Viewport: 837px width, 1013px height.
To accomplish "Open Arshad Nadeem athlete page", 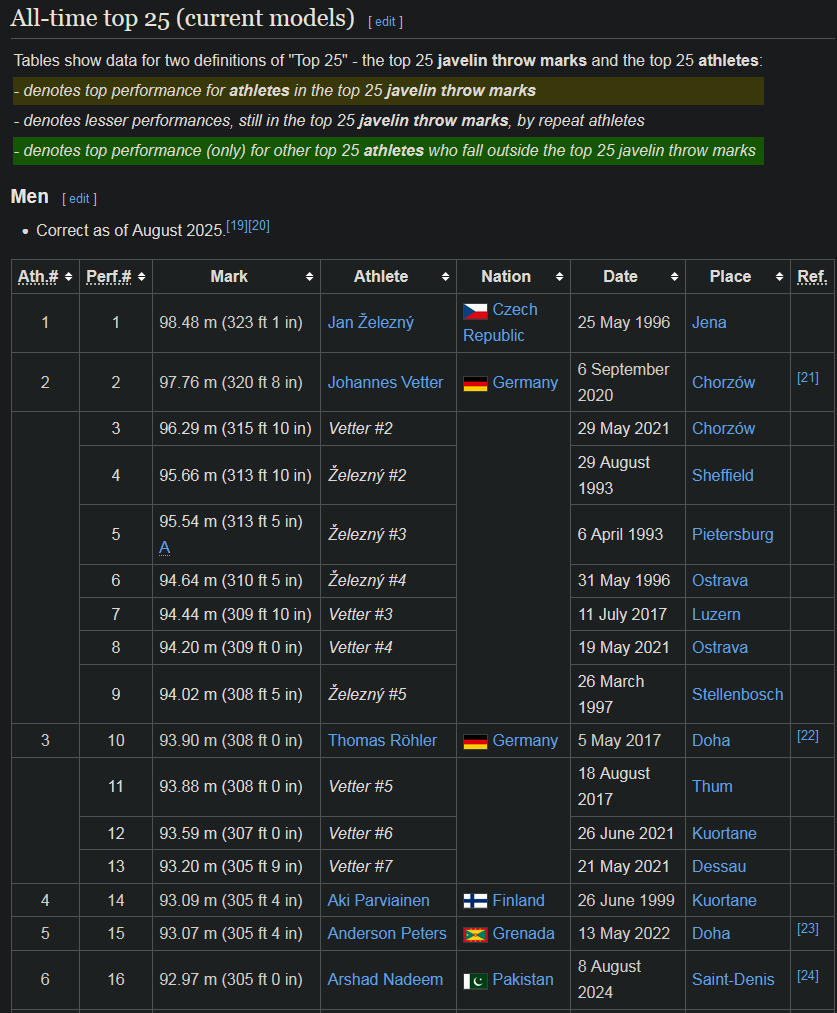I will 385,979.
